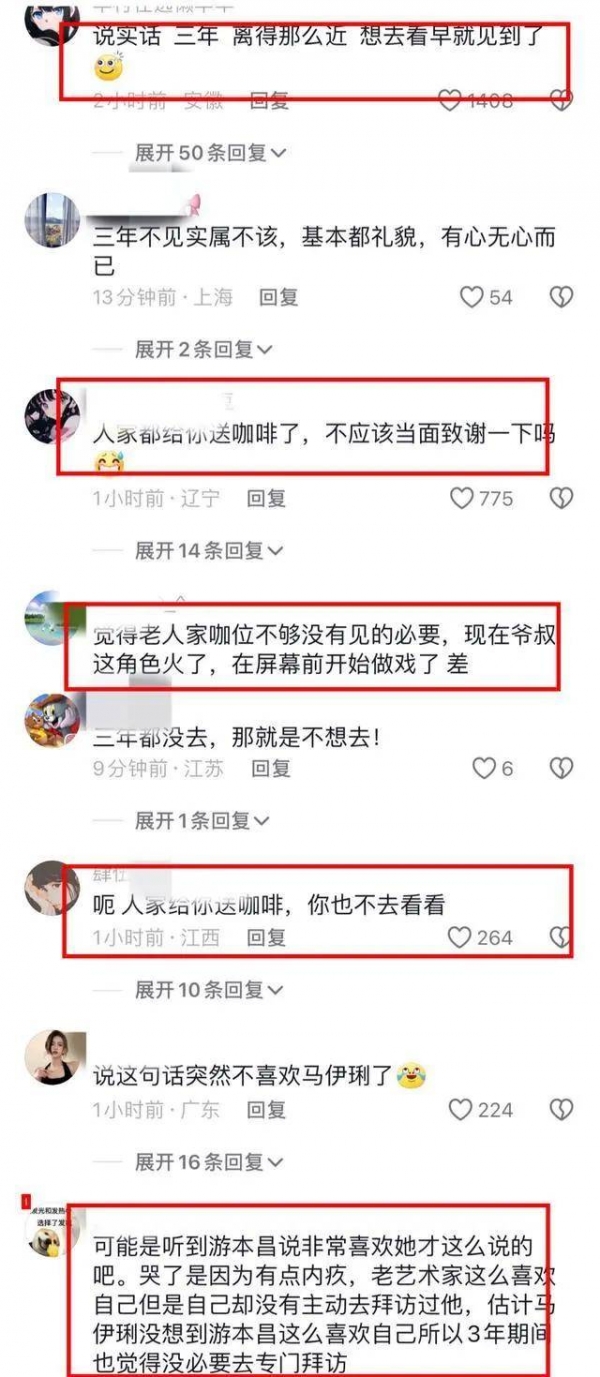Screen dimensions: 600x1377
Task: Expand 展开14条回复 replies
Action: pos(210,550)
